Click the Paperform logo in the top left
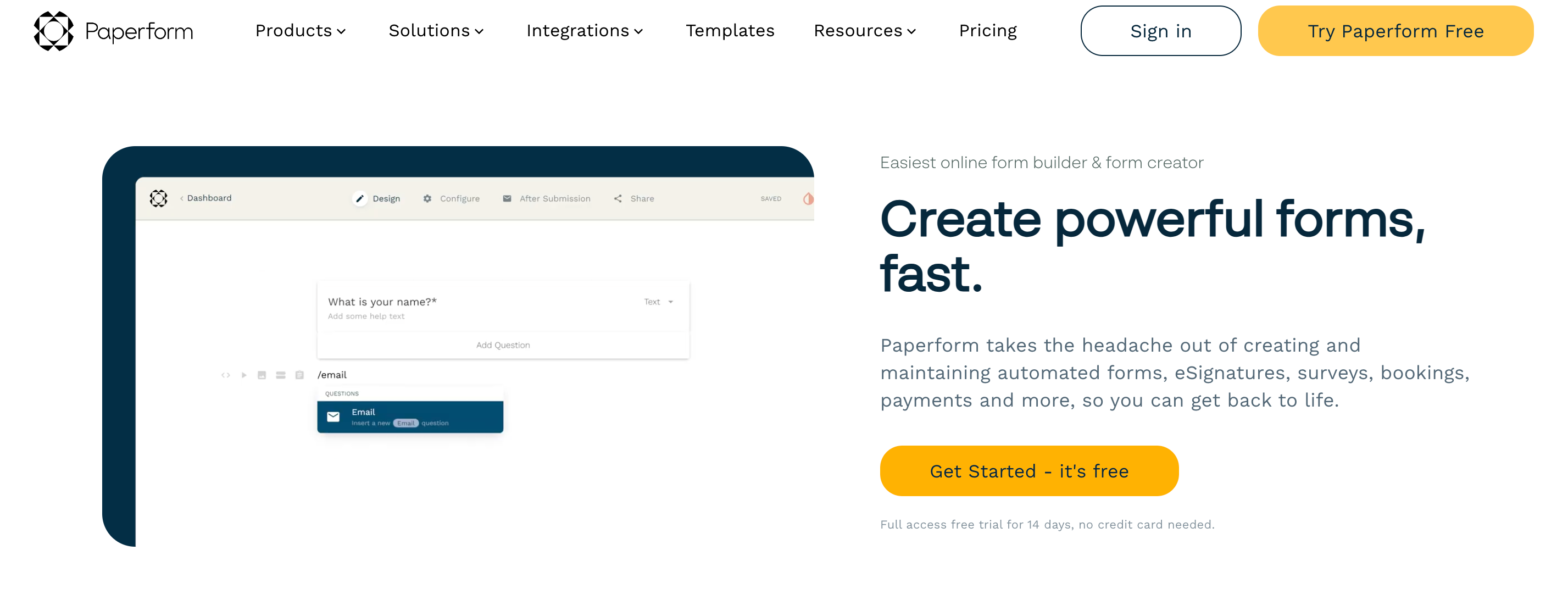The width and height of the screenshot is (1568, 600). pyautogui.click(x=113, y=31)
